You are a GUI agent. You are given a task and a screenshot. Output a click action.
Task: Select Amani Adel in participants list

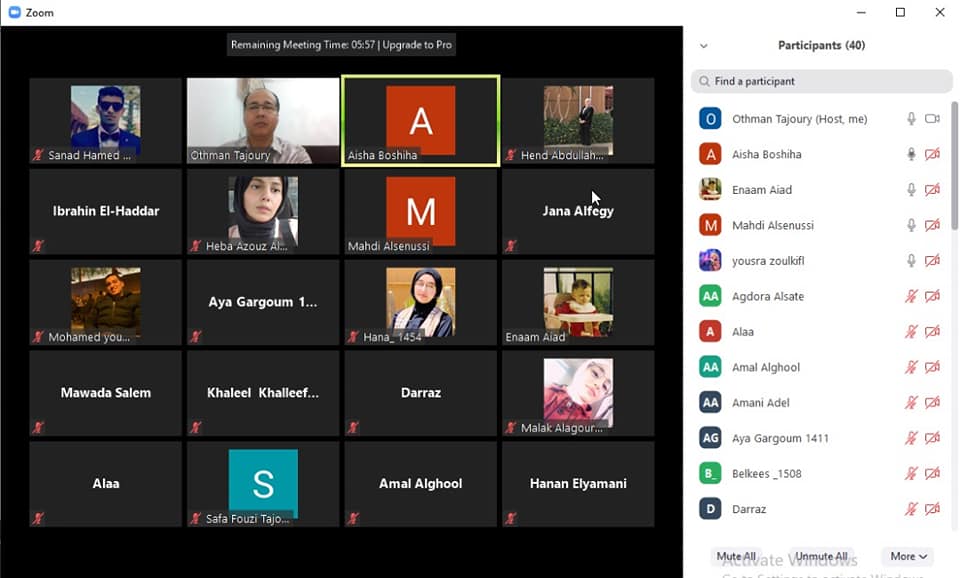coord(761,403)
